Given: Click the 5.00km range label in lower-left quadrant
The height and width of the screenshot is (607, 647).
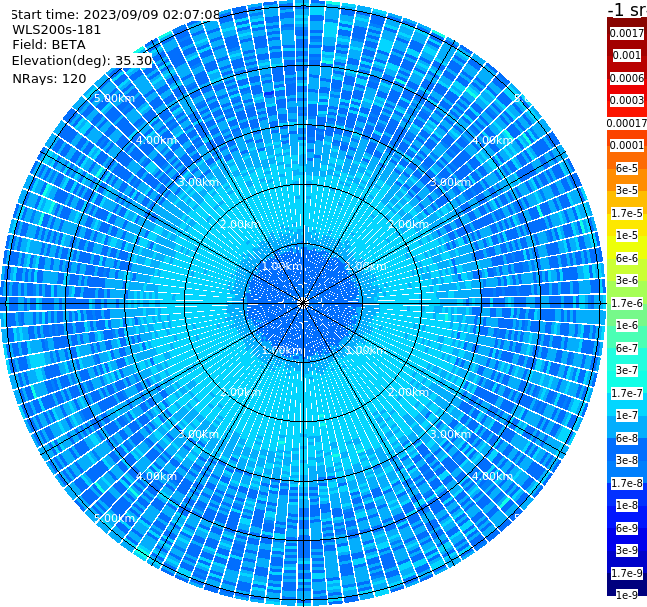Looking at the screenshot, I should pos(114,518).
